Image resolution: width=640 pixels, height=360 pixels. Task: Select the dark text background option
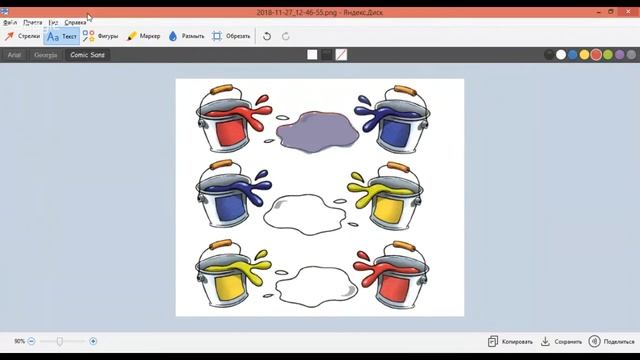click(x=327, y=55)
